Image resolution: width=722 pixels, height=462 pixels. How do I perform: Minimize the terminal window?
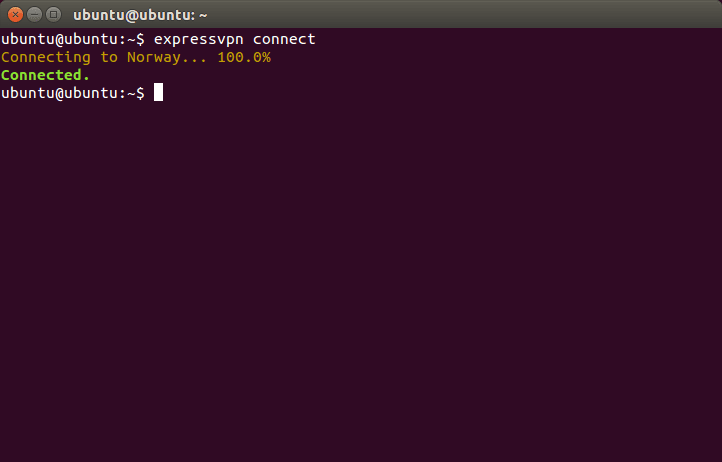point(34,14)
